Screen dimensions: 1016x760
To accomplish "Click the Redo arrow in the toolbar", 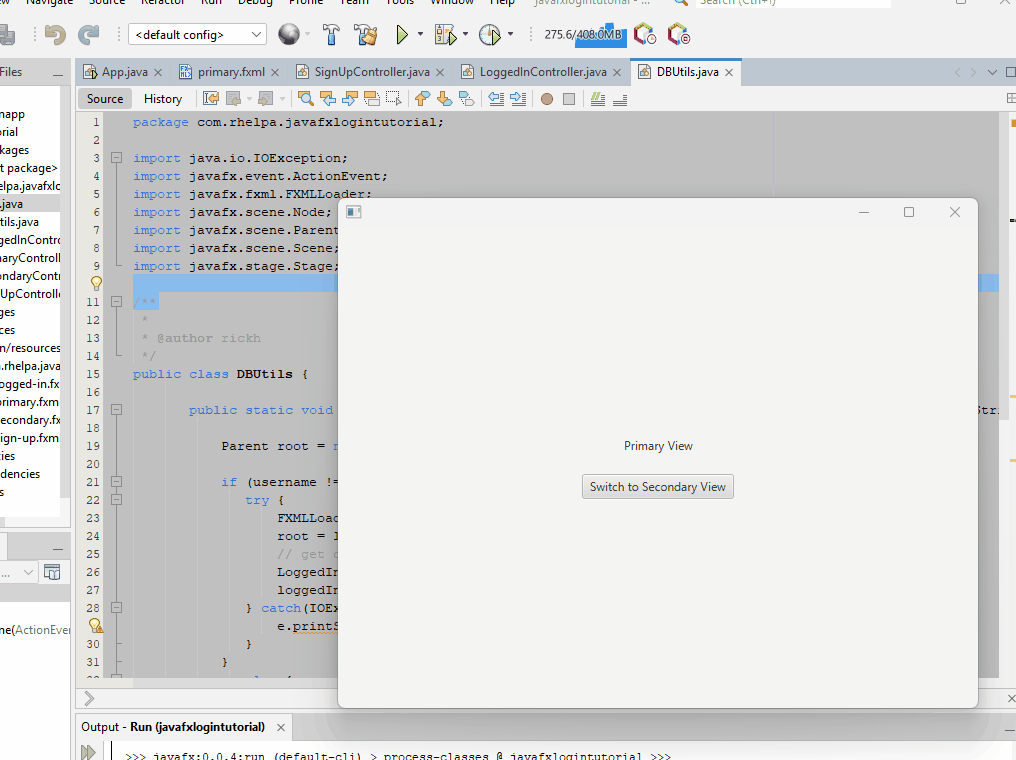I will (88, 34).
